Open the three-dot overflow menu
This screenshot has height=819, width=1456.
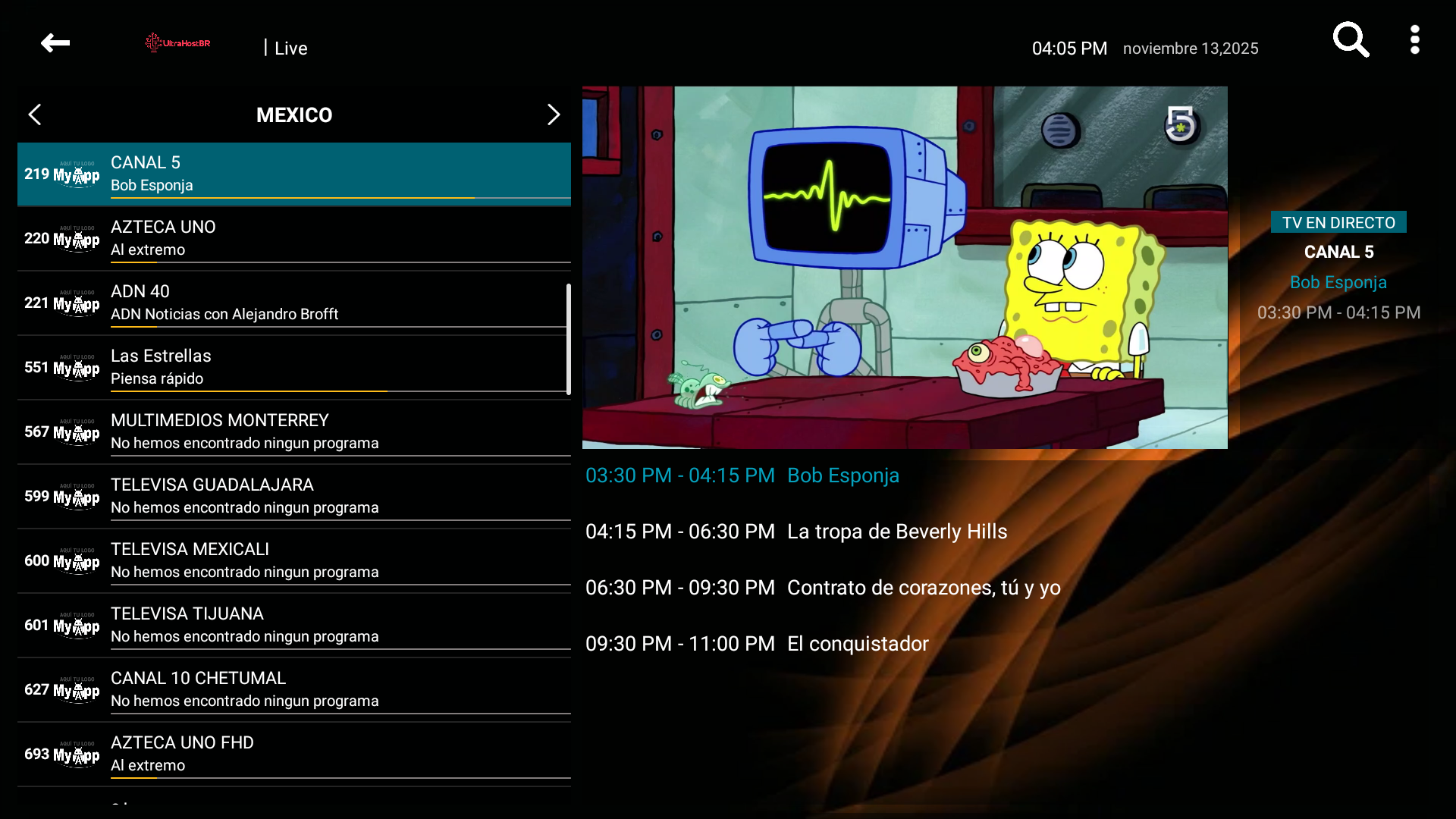click(x=1414, y=40)
